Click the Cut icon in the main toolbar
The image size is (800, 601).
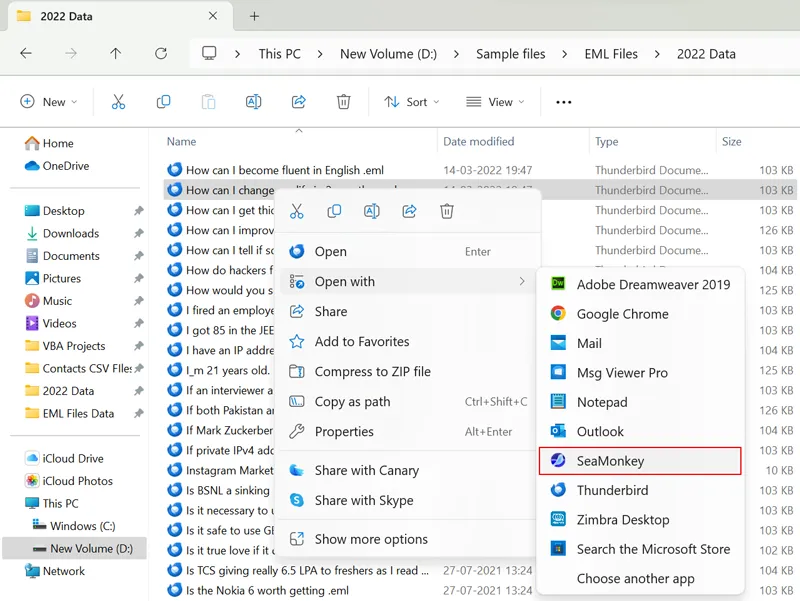(118, 102)
